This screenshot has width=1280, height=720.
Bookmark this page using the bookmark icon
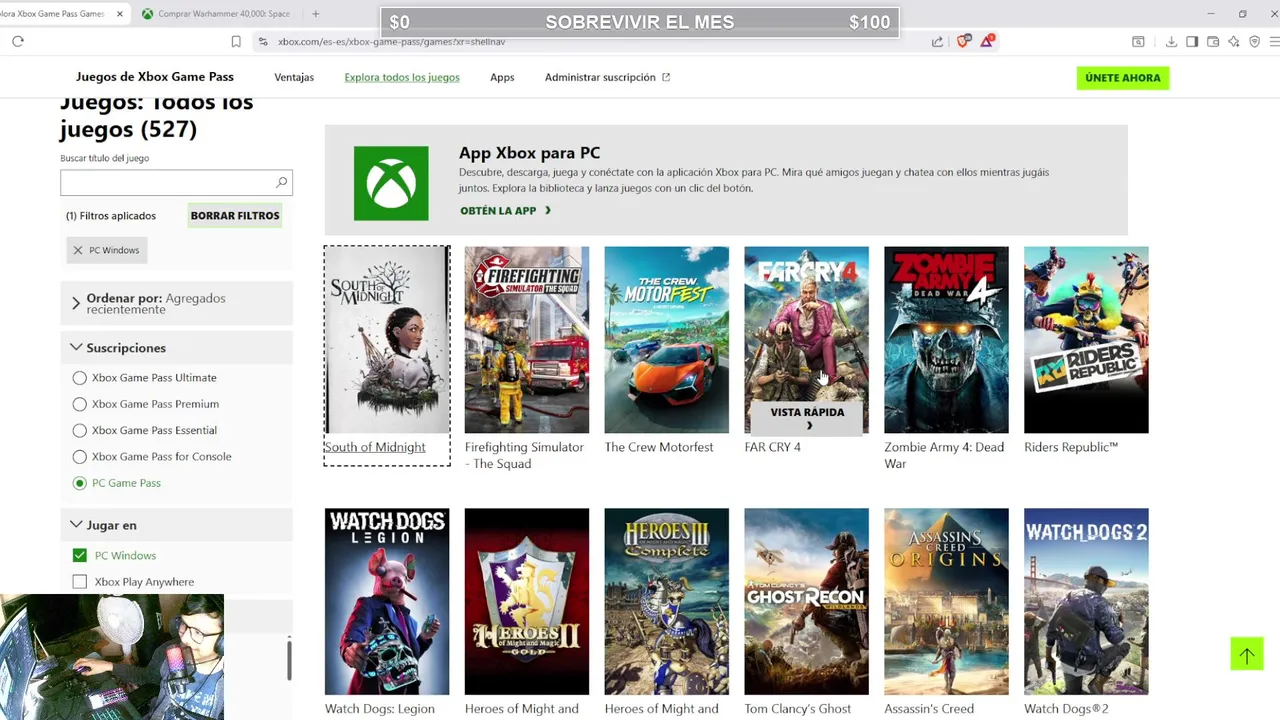click(x=236, y=41)
